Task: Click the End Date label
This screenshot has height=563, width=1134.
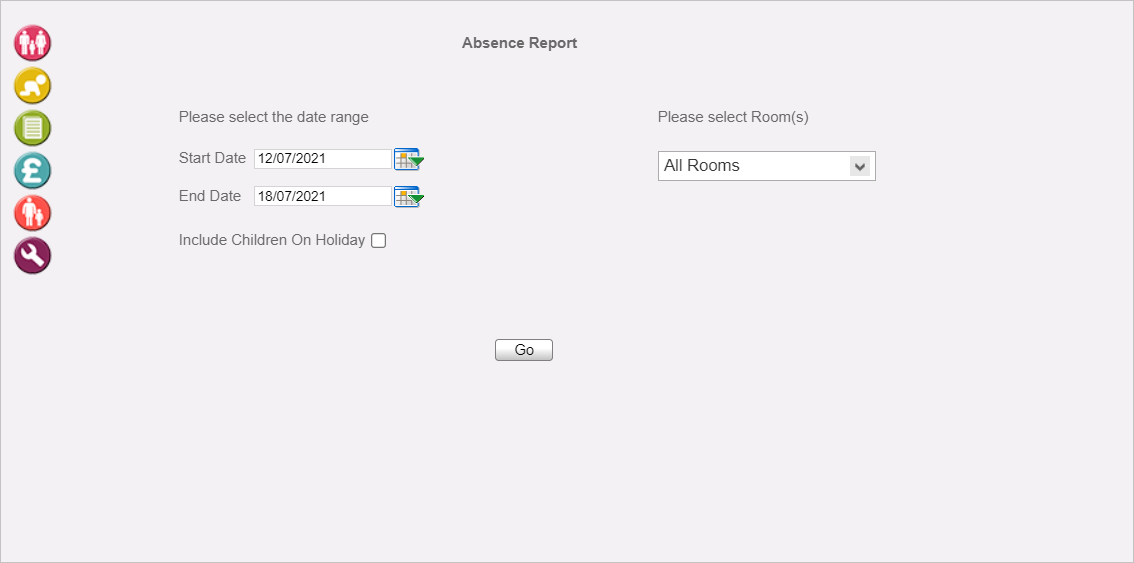Action: pos(210,195)
